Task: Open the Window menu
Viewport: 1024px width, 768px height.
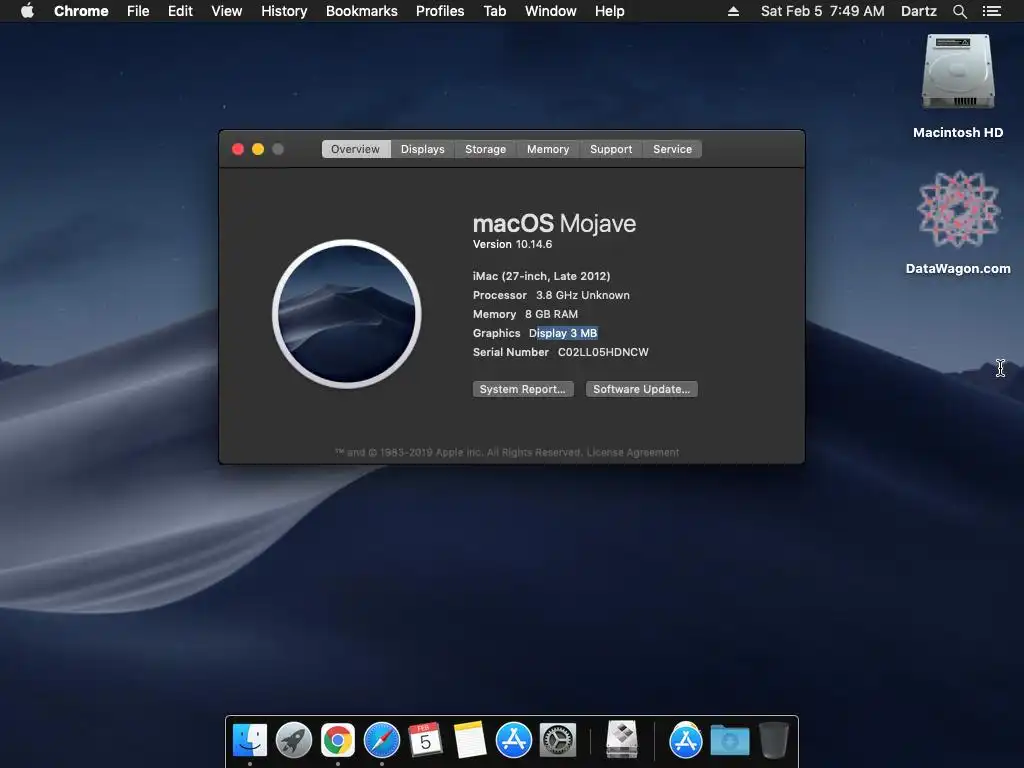Action: 551,11
